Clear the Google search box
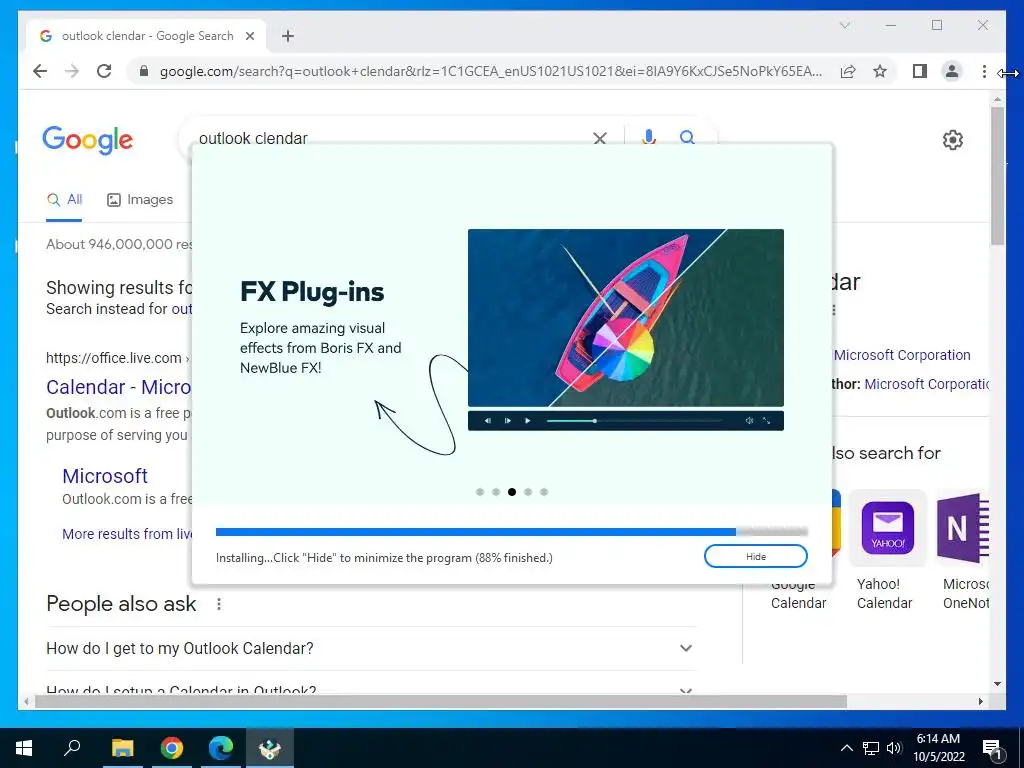Screen dimensions: 1024x768 [600, 138]
